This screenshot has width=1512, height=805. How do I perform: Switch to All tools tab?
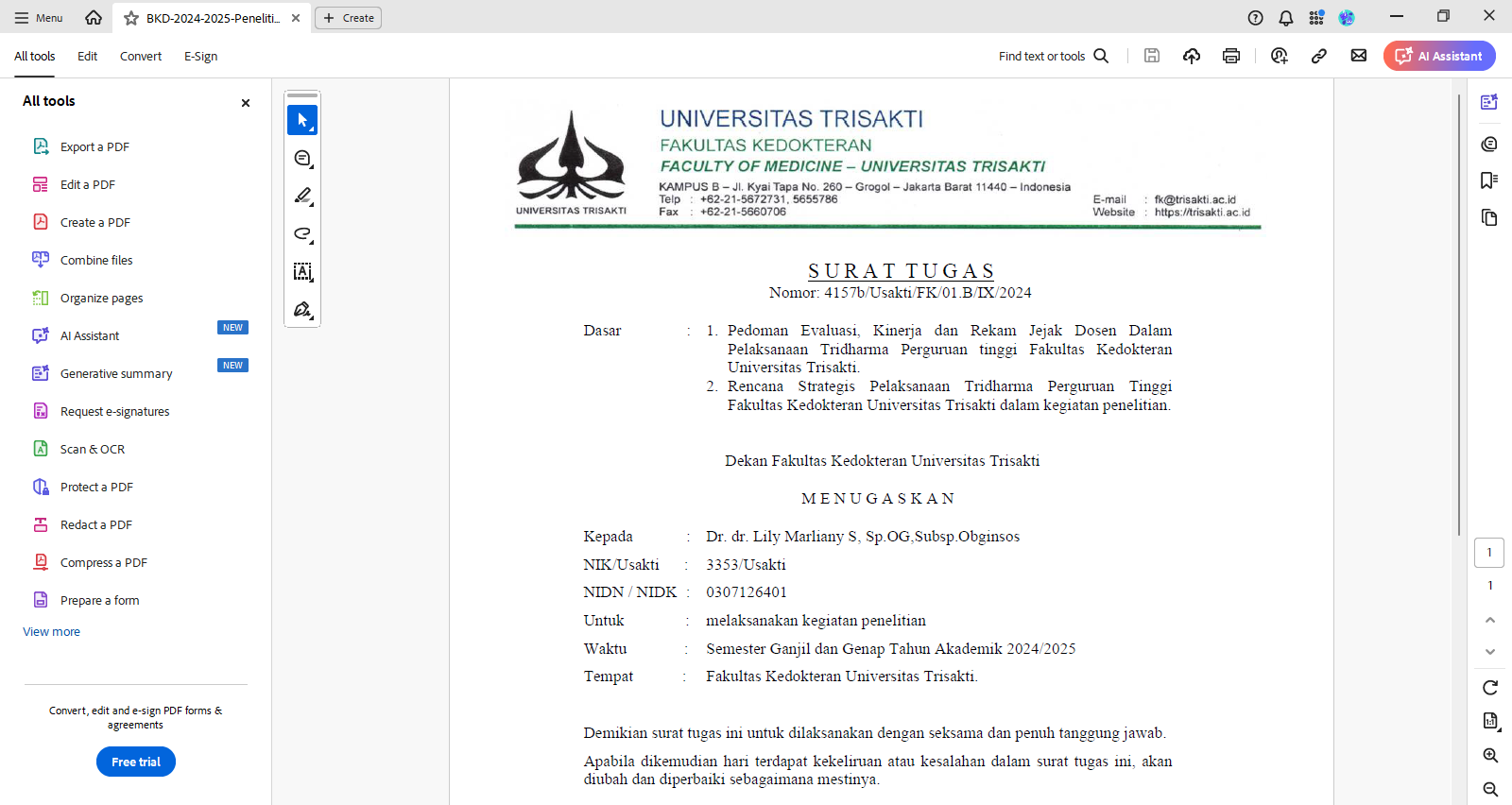(x=34, y=57)
